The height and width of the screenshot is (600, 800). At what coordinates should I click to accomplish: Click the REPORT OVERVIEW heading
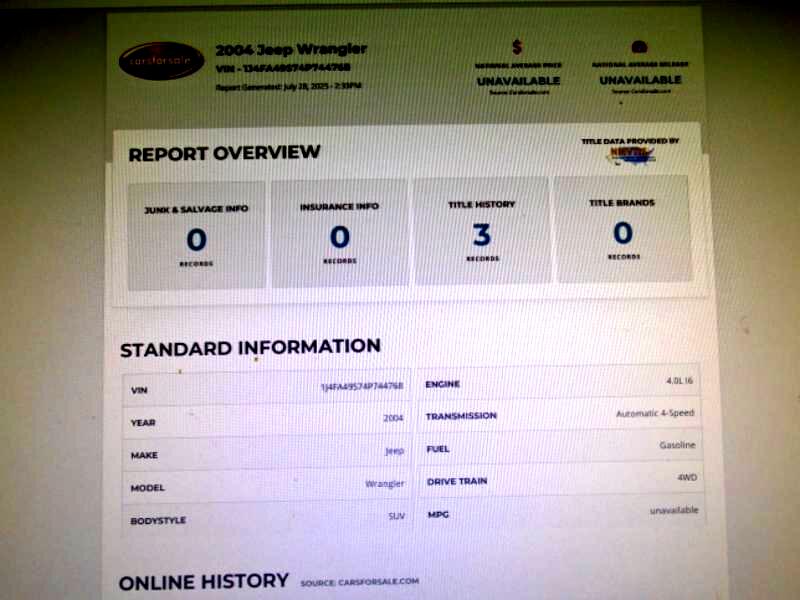point(224,153)
